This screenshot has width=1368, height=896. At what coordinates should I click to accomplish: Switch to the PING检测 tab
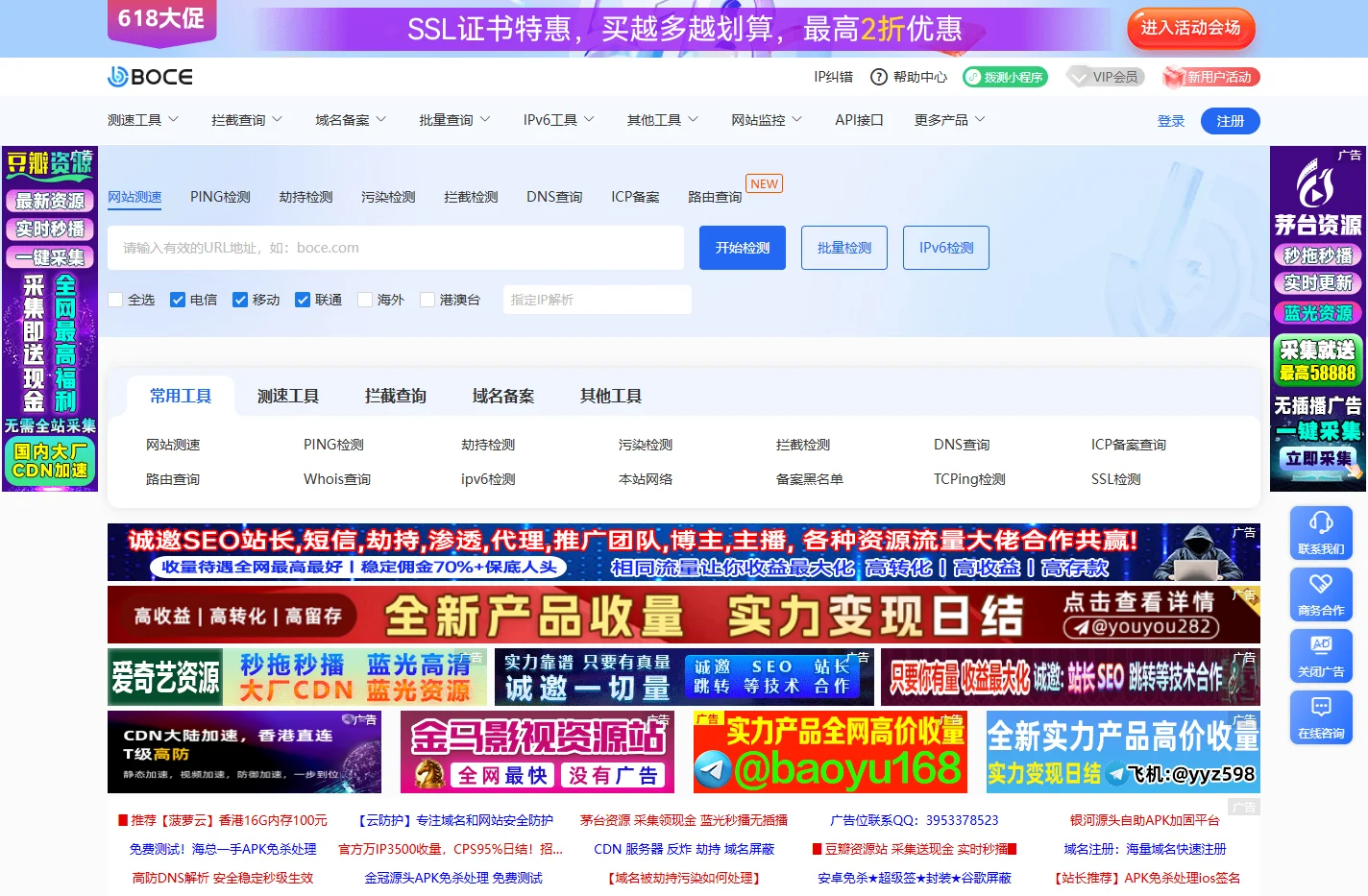click(220, 197)
